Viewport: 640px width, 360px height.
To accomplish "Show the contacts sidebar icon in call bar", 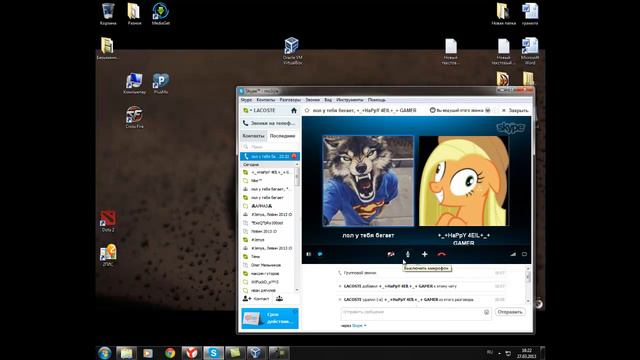I will click(x=309, y=254).
